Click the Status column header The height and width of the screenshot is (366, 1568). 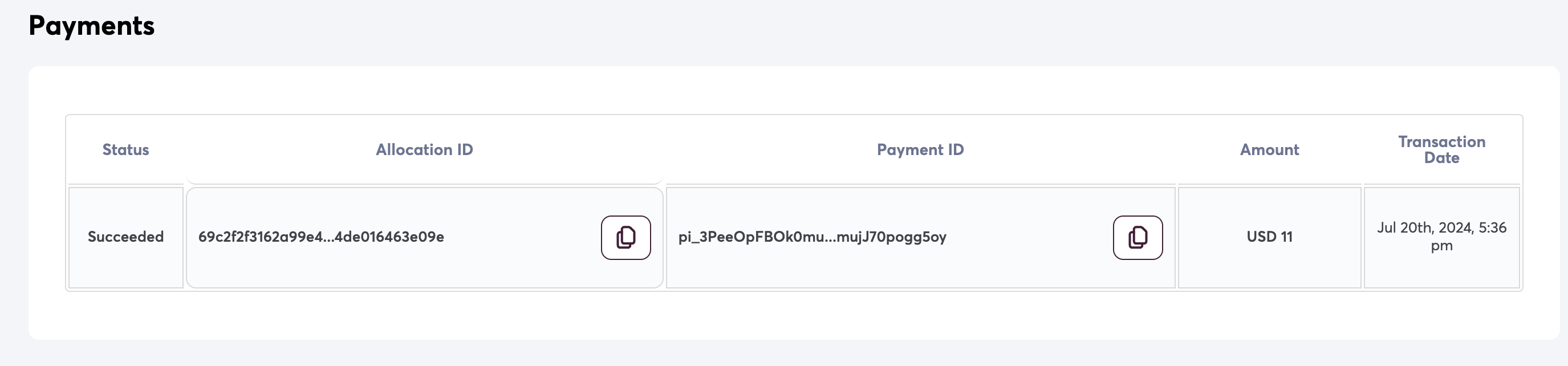coord(125,150)
